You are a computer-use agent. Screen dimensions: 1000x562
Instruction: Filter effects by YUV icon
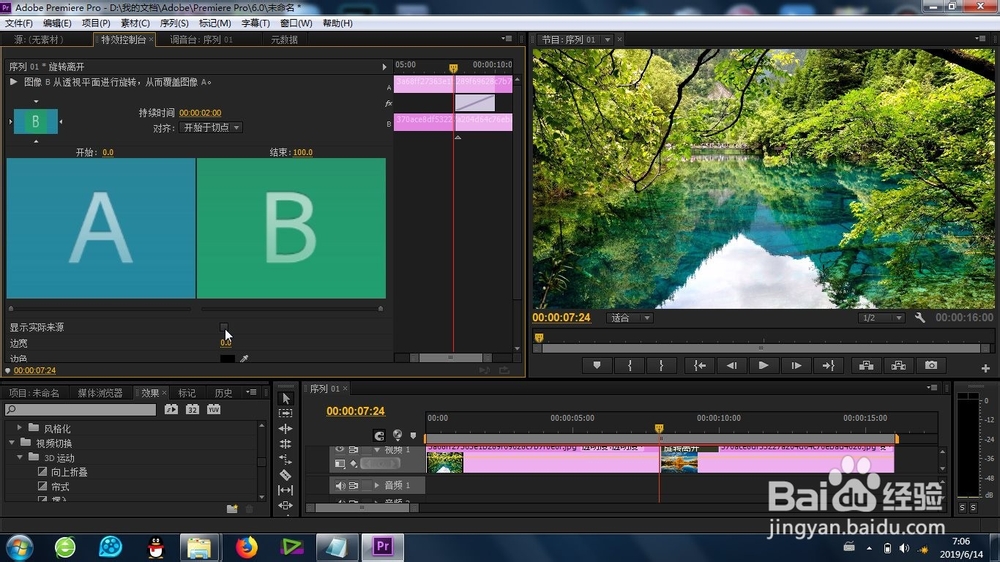click(214, 410)
